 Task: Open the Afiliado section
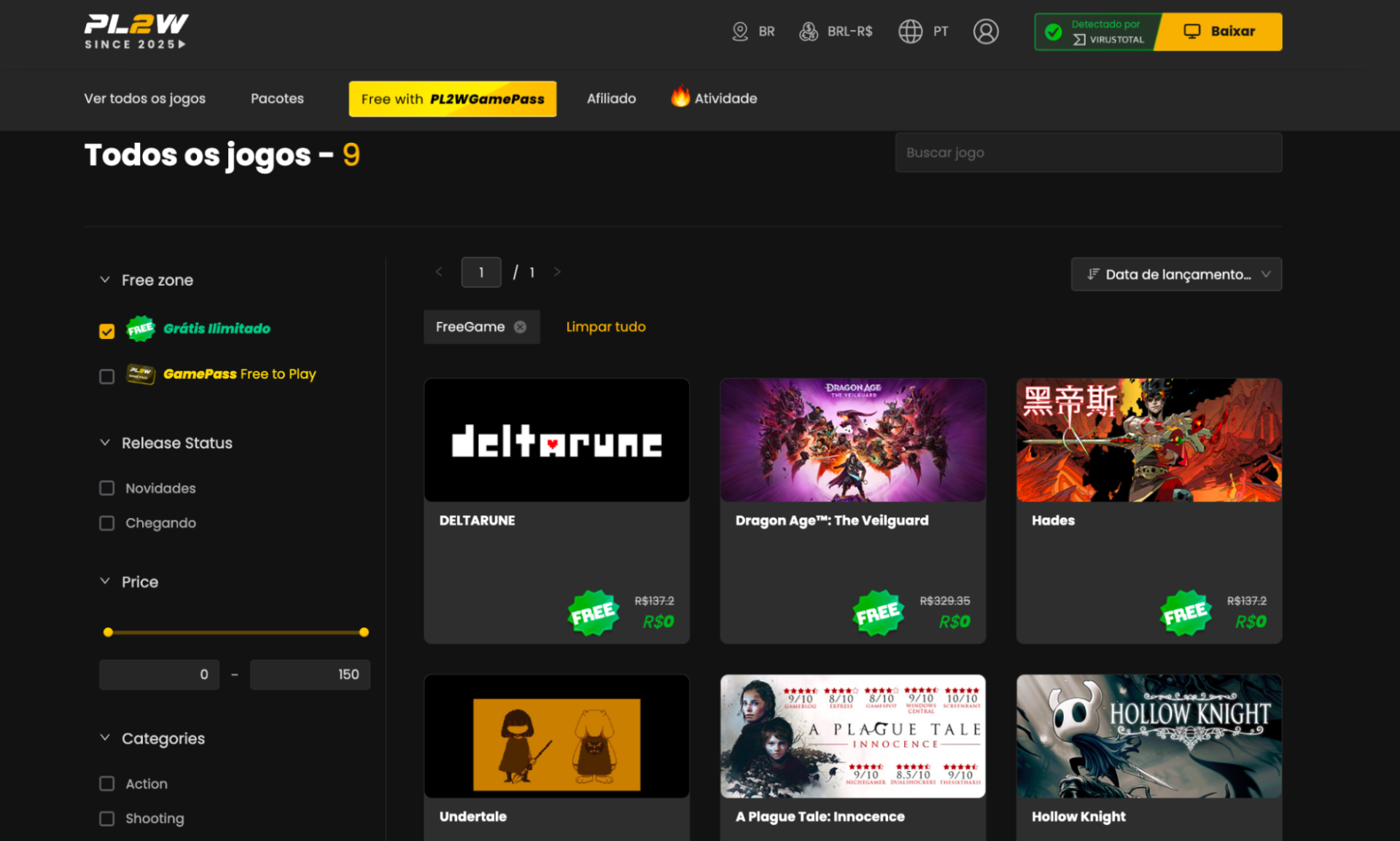coord(611,98)
